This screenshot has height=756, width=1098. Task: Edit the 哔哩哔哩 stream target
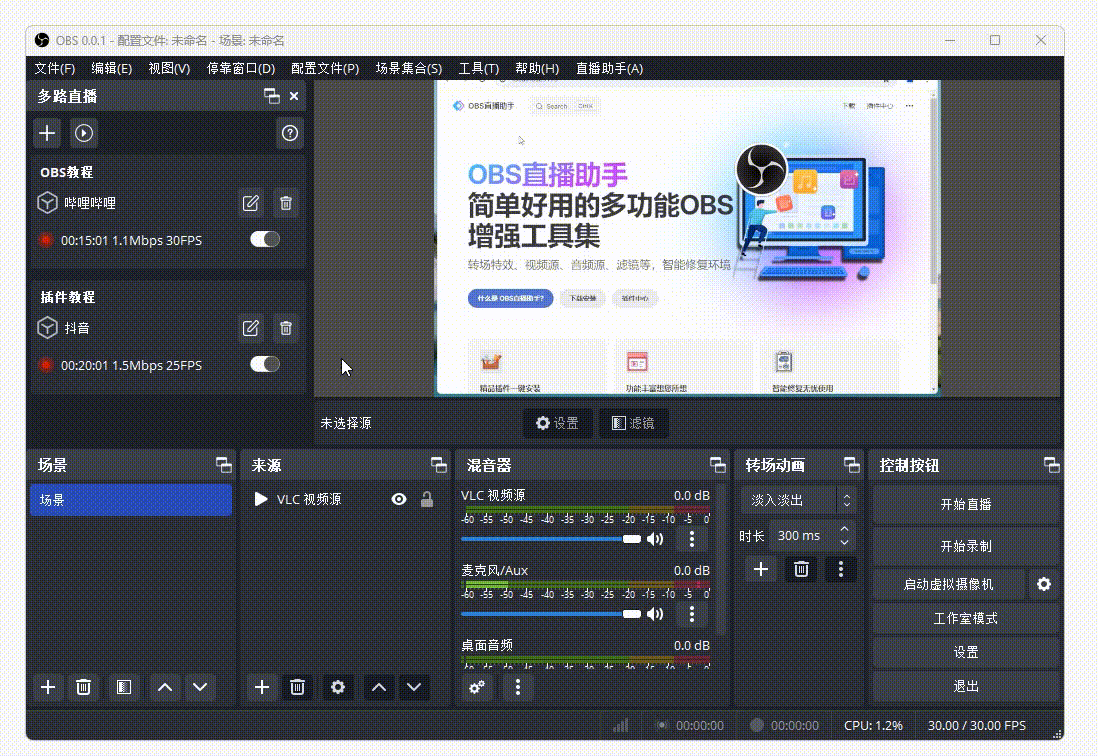tap(251, 203)
